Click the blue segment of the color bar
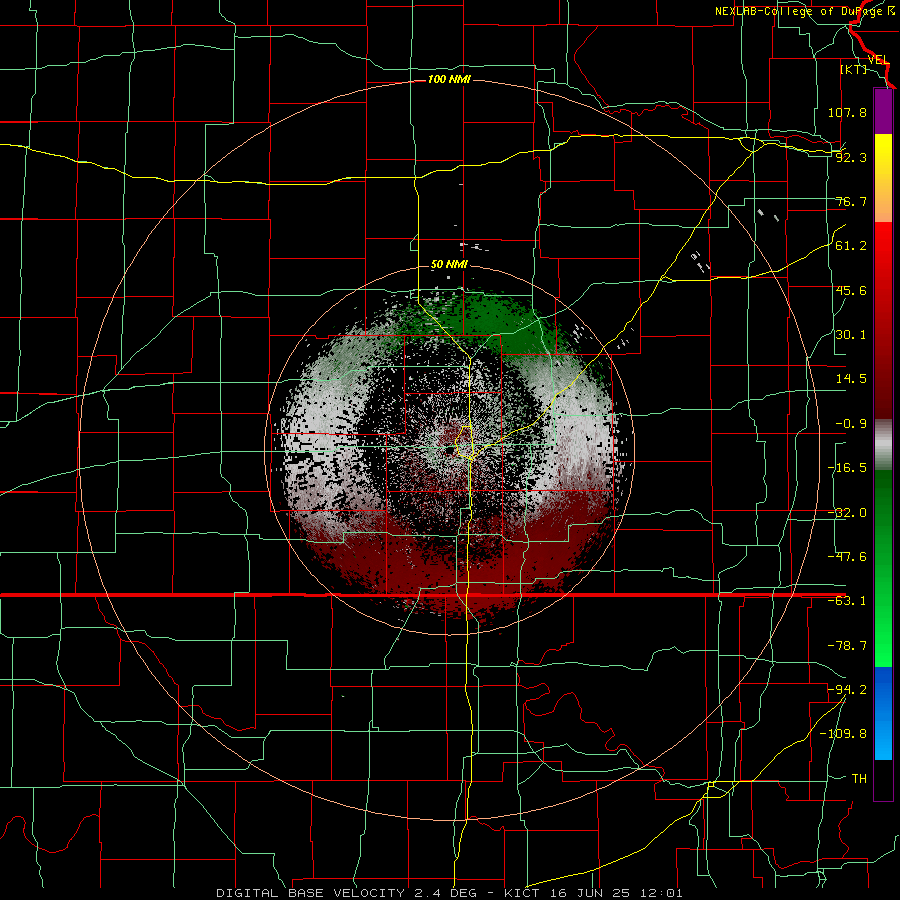The width and height of the screenshot is (900, 900). click(x=883, y=713)
